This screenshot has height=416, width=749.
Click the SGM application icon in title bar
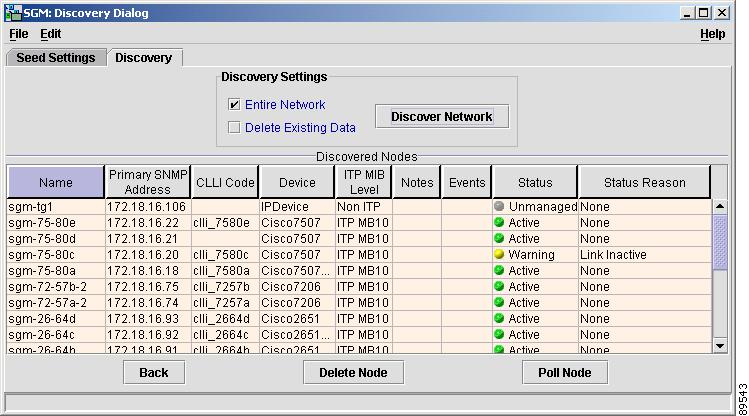[x=13, y=13]
